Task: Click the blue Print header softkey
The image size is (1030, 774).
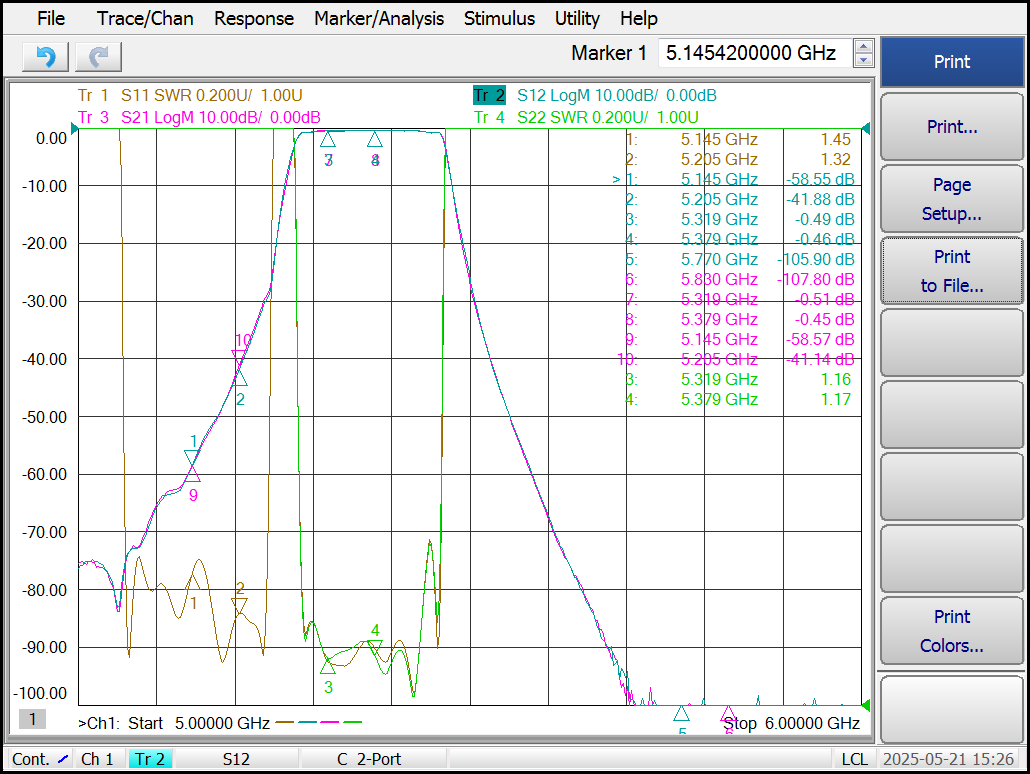Action: tap(952, 62)
